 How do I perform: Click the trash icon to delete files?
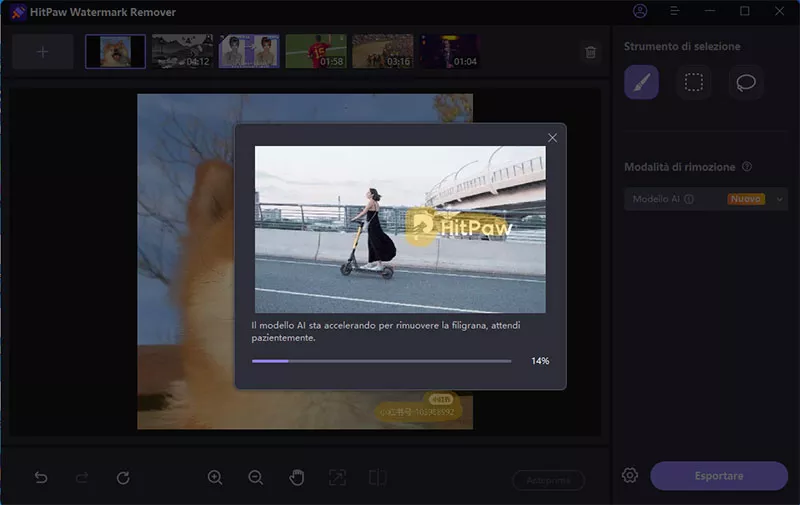click(590, 52)
